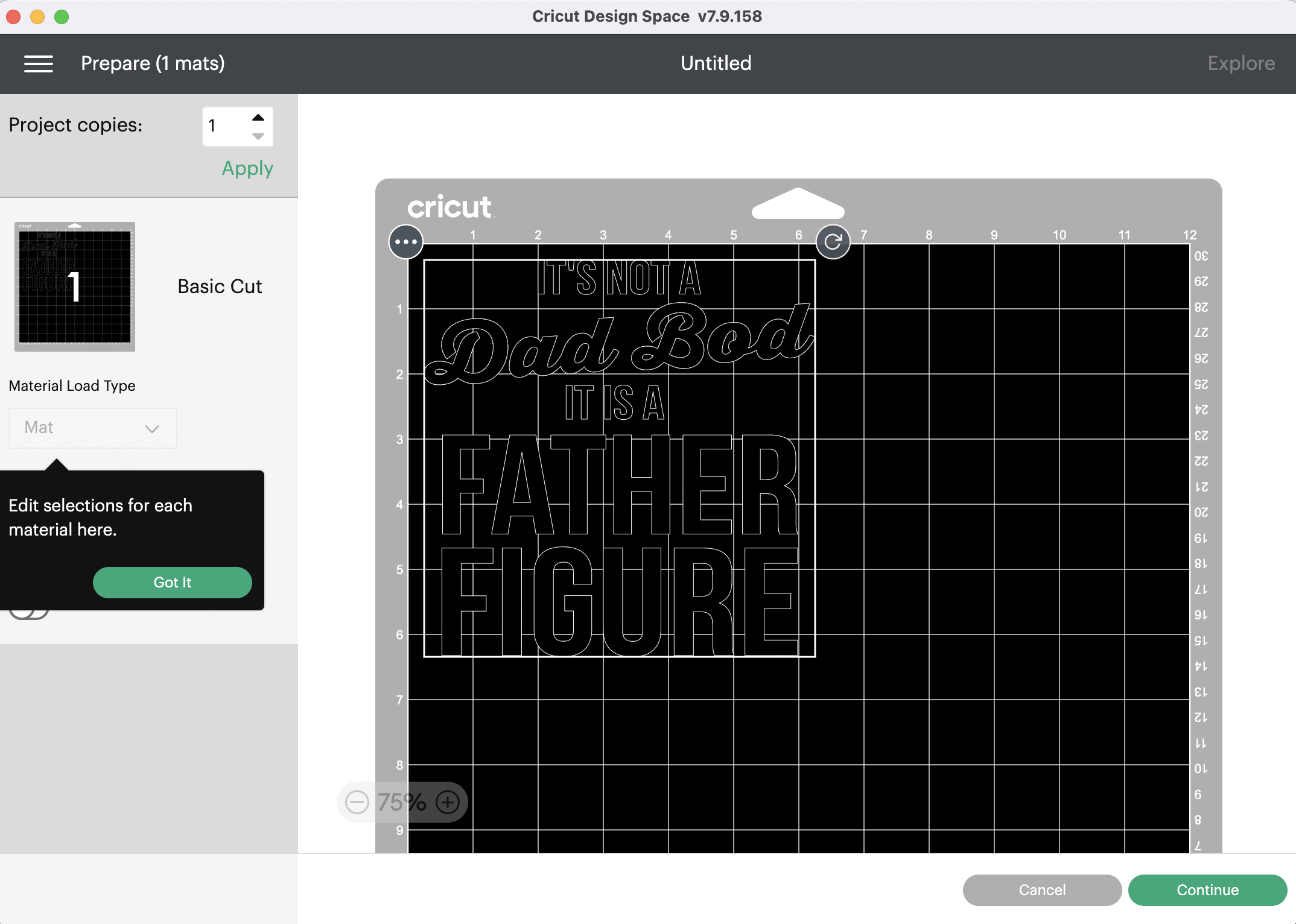The height and width of the screenshot is (924, 1296).
Task: Click the Explore machine label
Action: 1241,63
